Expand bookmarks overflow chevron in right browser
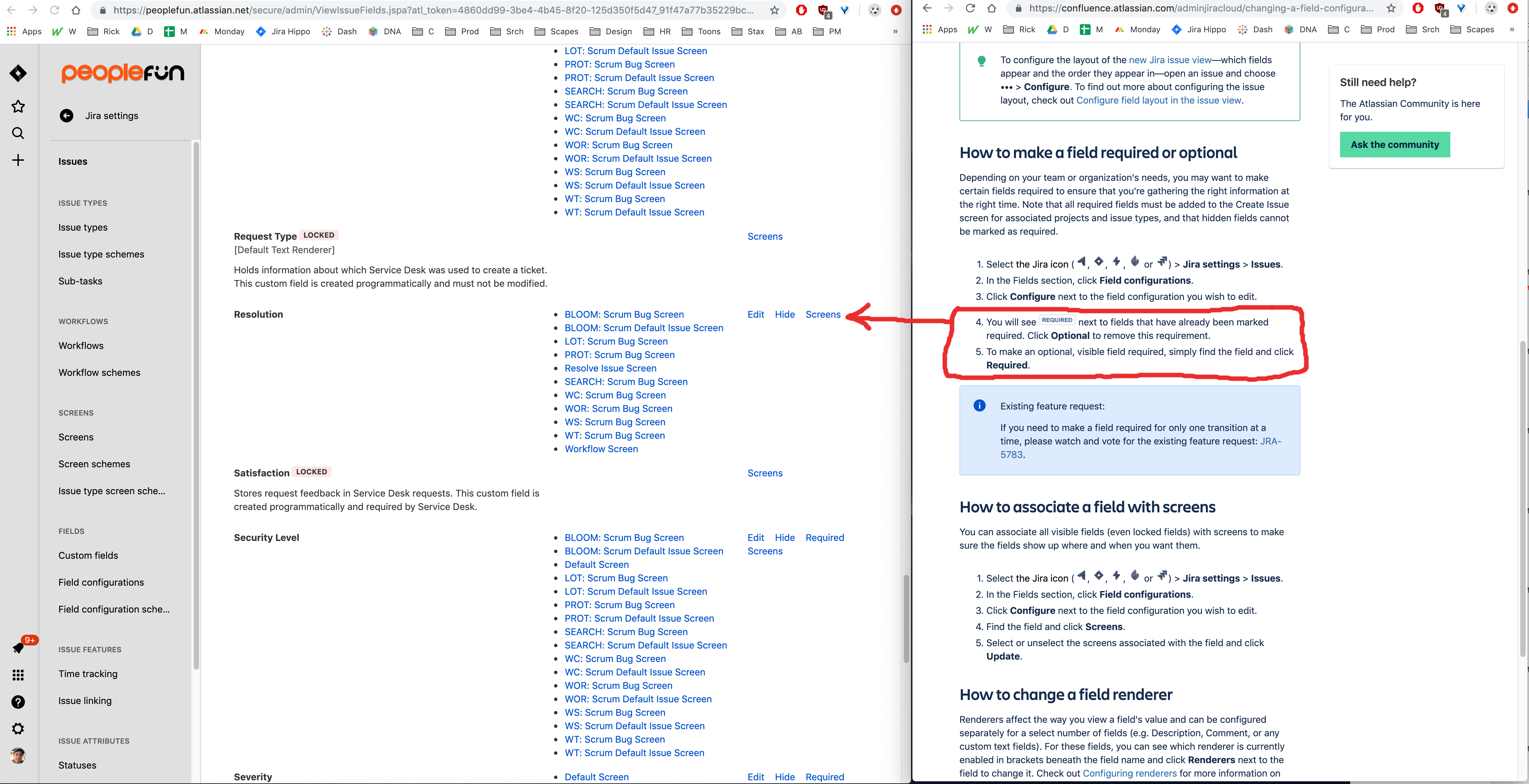This screenshot has height=784, width=1529. 1511,29
